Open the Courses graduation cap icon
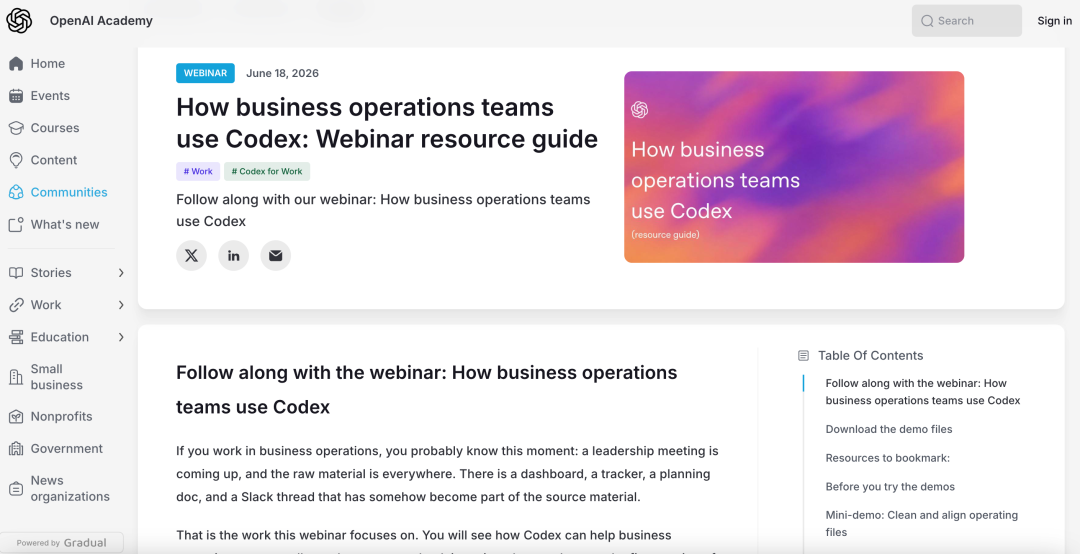1080x554 pixels. tap(16, 128)
